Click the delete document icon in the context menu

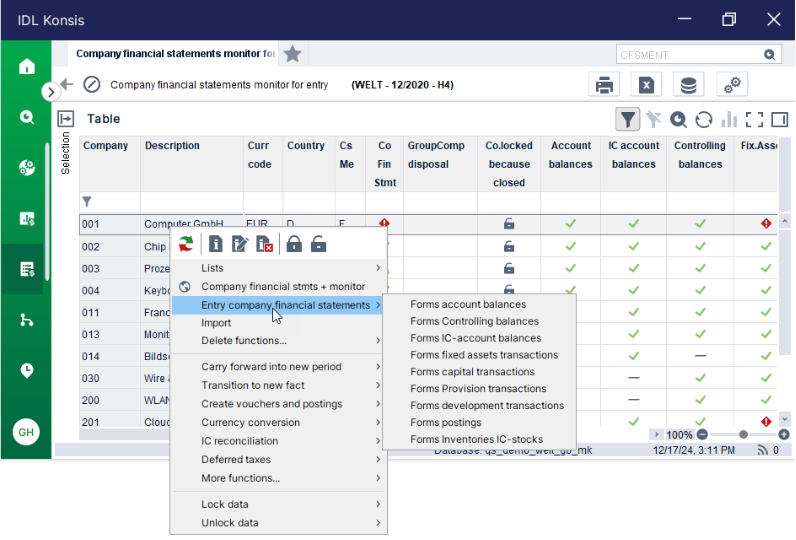coord(264,244)
